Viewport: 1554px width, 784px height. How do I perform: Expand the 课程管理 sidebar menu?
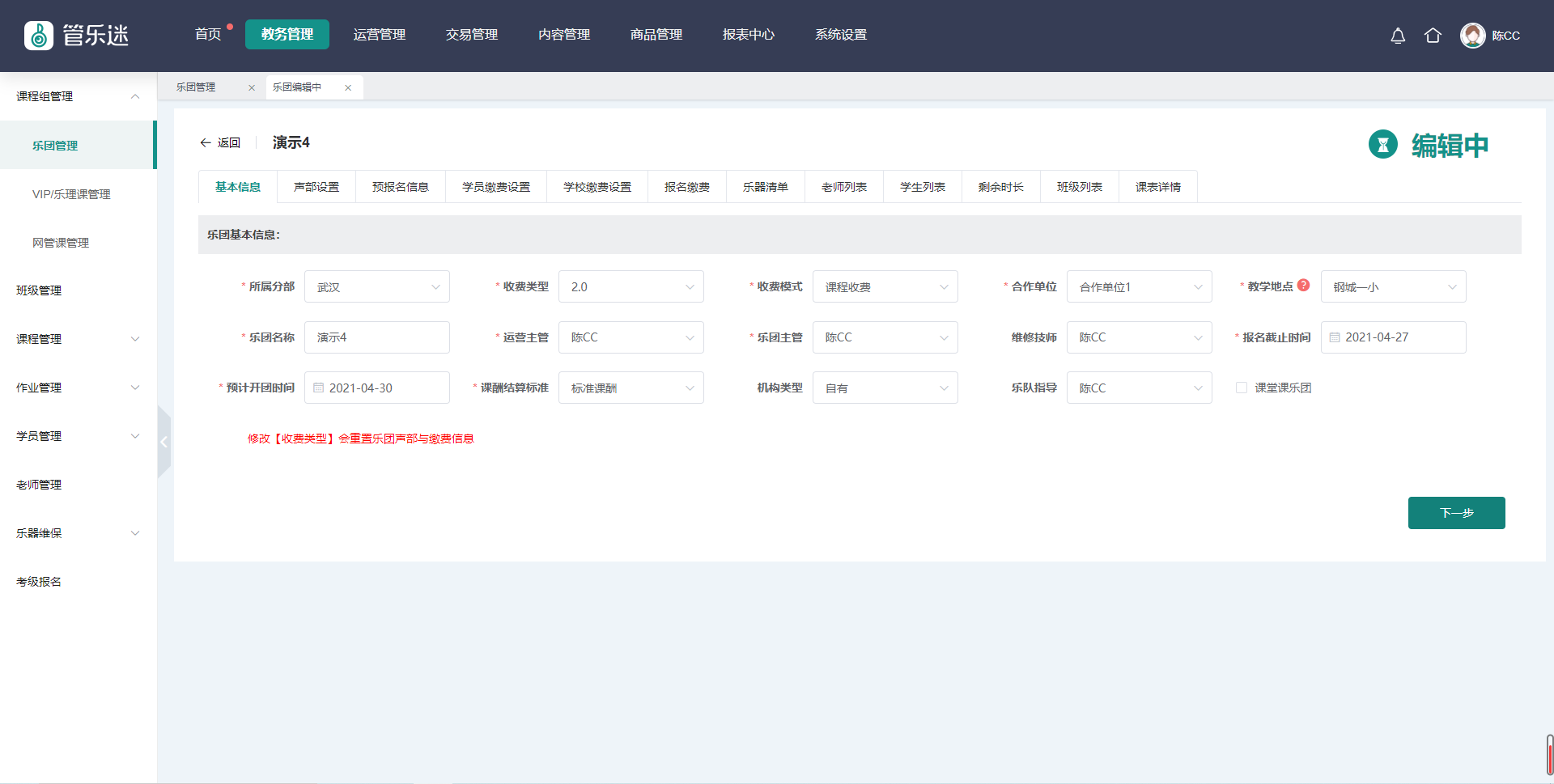pyautogui.click(x=78, y=339)
